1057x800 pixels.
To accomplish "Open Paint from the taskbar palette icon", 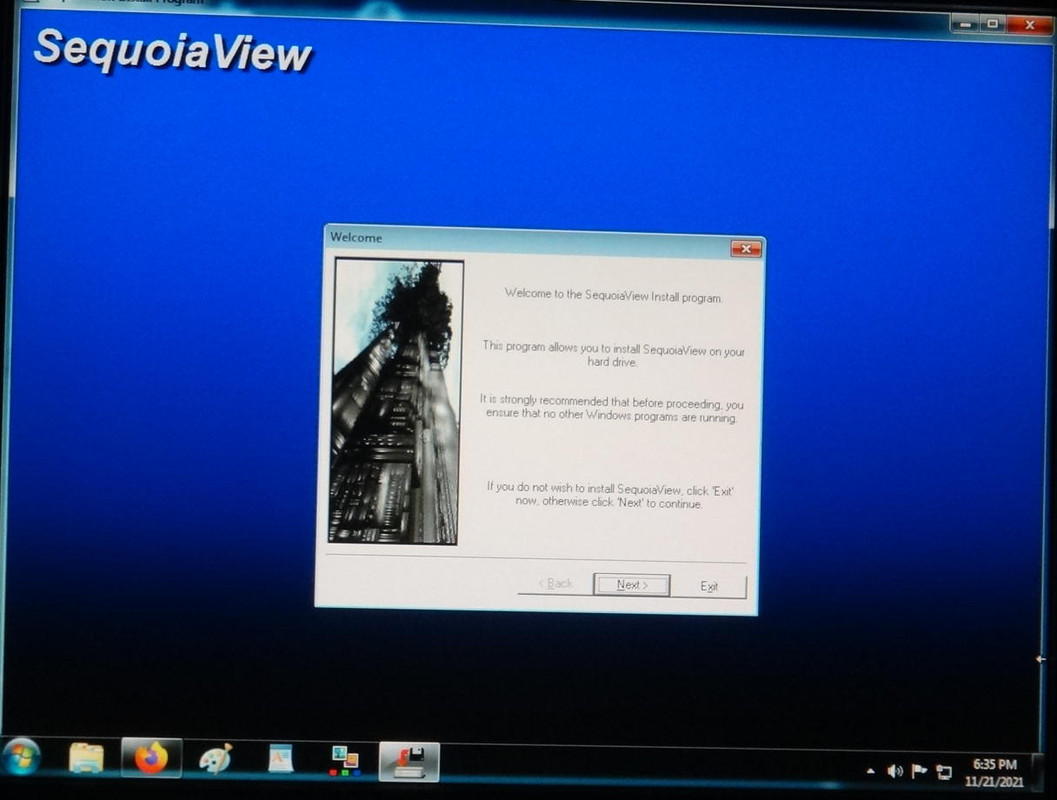I will click(x=216, y=759).
